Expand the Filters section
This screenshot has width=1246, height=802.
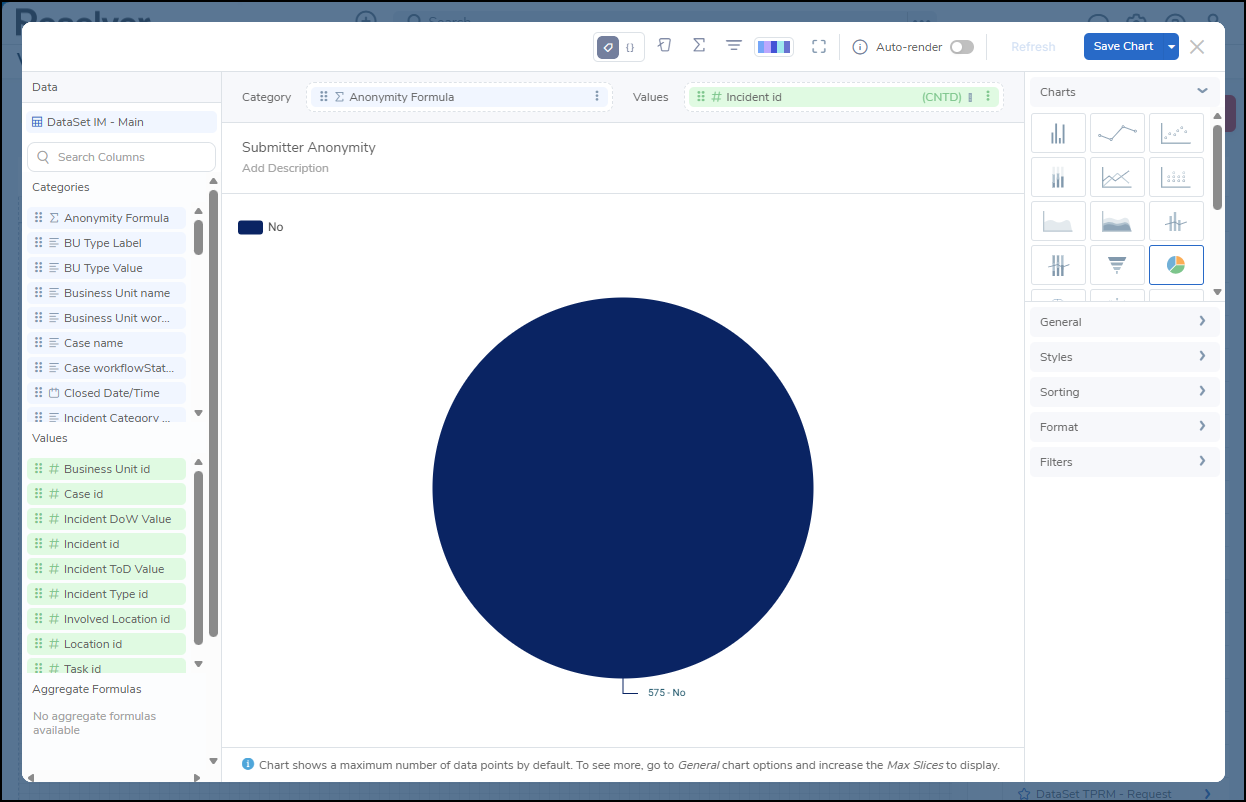[x=1124, y=462]
